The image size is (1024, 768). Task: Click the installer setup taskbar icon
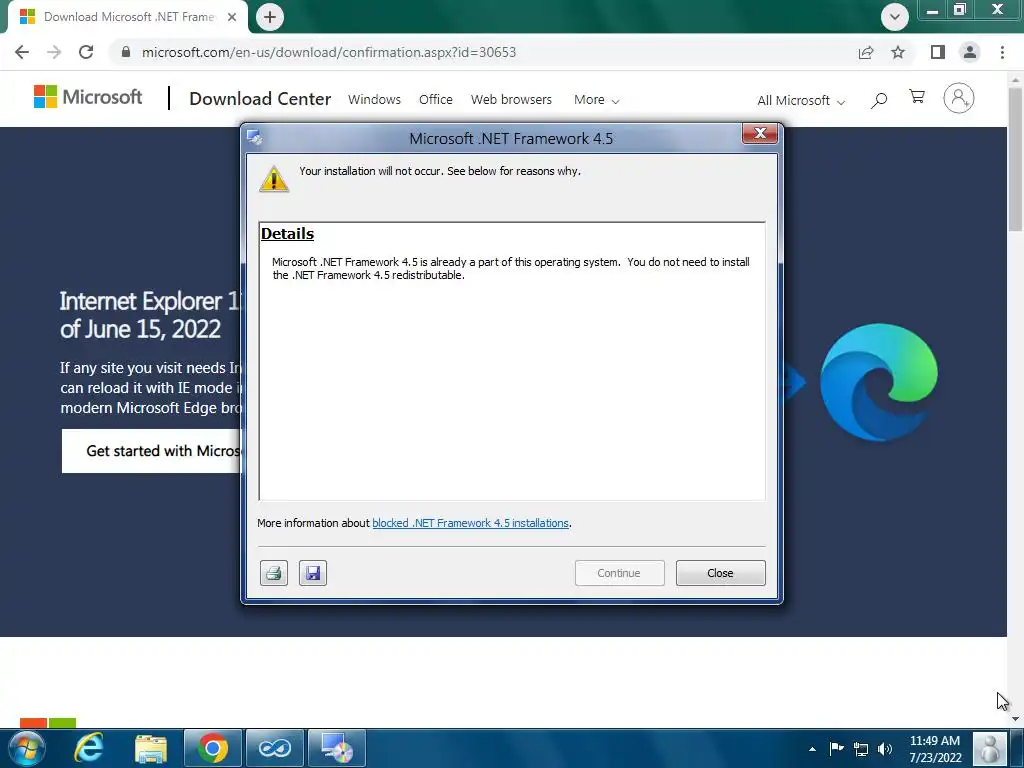[336, 748]
